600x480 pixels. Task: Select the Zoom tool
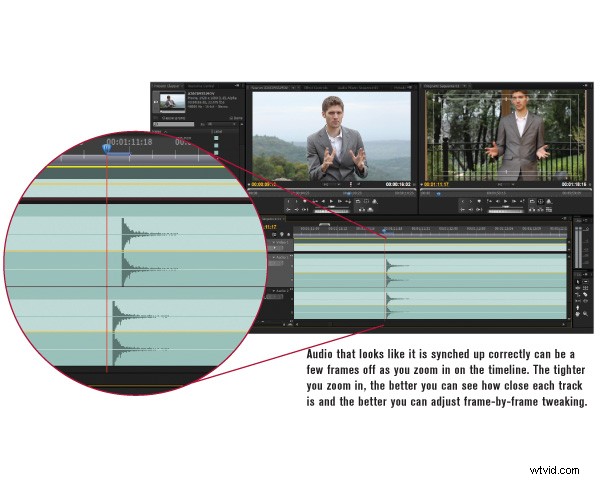point(585,314)
